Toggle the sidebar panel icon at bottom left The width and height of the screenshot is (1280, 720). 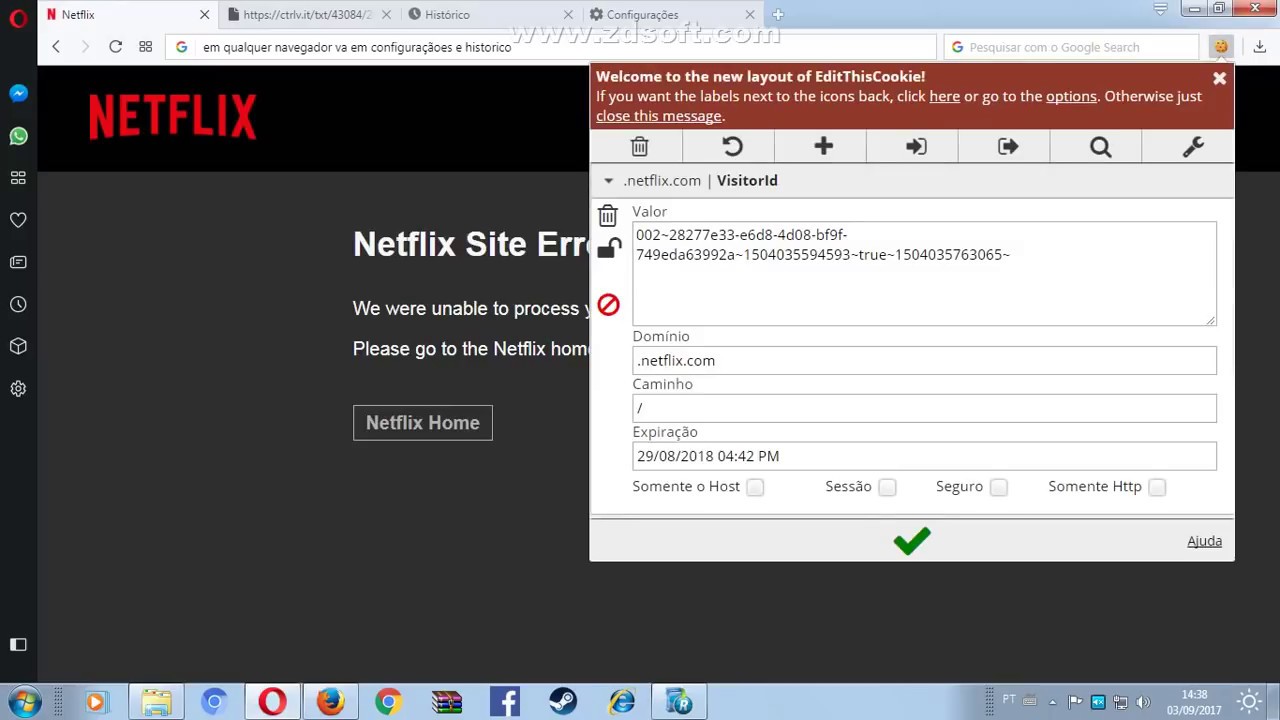coord(18,644)
